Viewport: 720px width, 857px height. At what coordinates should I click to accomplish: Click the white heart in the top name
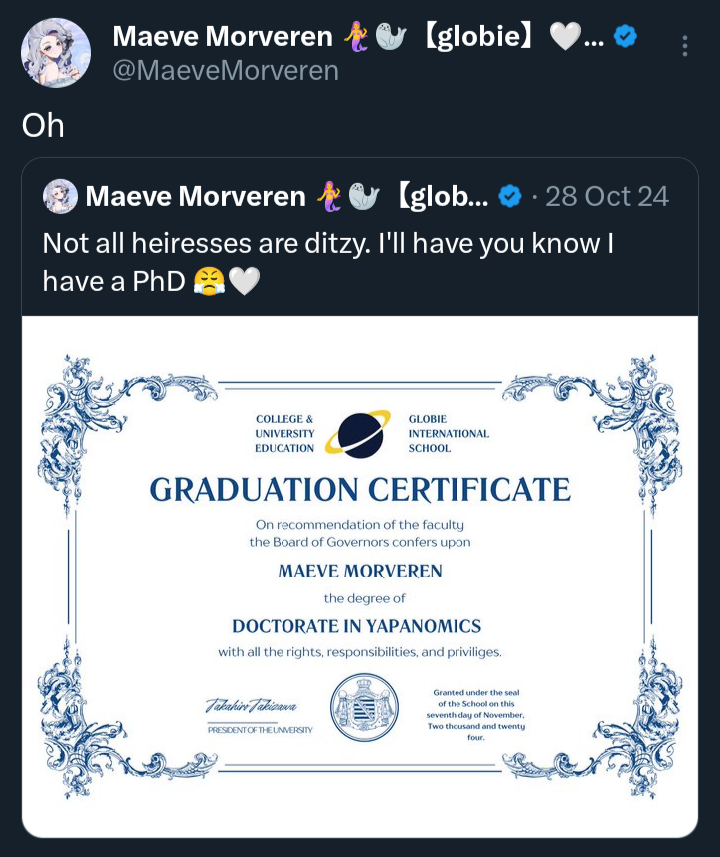pyautogui.click(x=565, y=37)
